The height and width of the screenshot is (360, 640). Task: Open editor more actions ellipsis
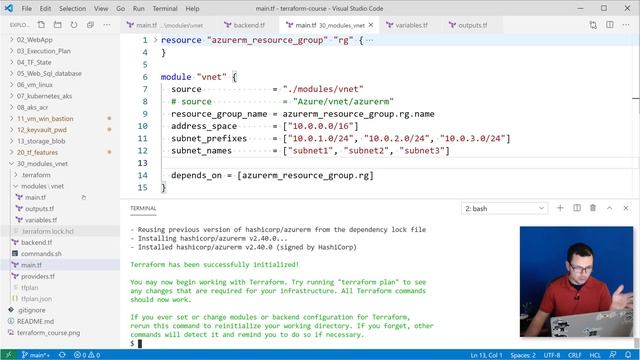pyautogui.click(x=626, y=25)
